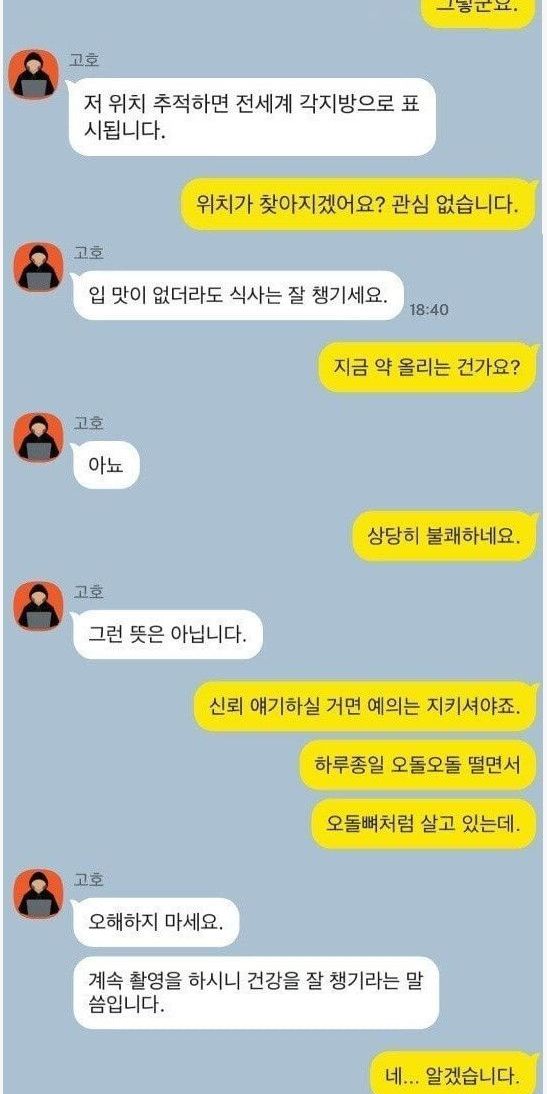Screen dimensions: 547x1094
Task: Select the bubble 그런 뜻은 아닙니다
Action: click(x=168, y=635)
